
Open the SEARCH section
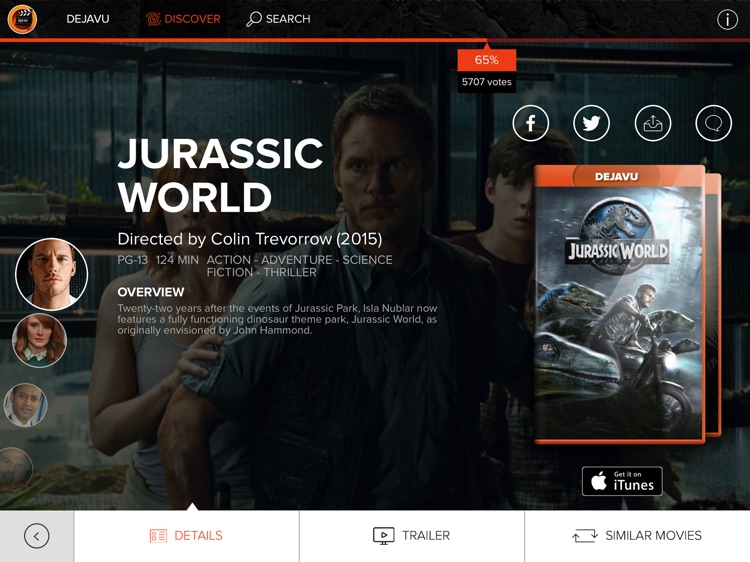(278, 19)
